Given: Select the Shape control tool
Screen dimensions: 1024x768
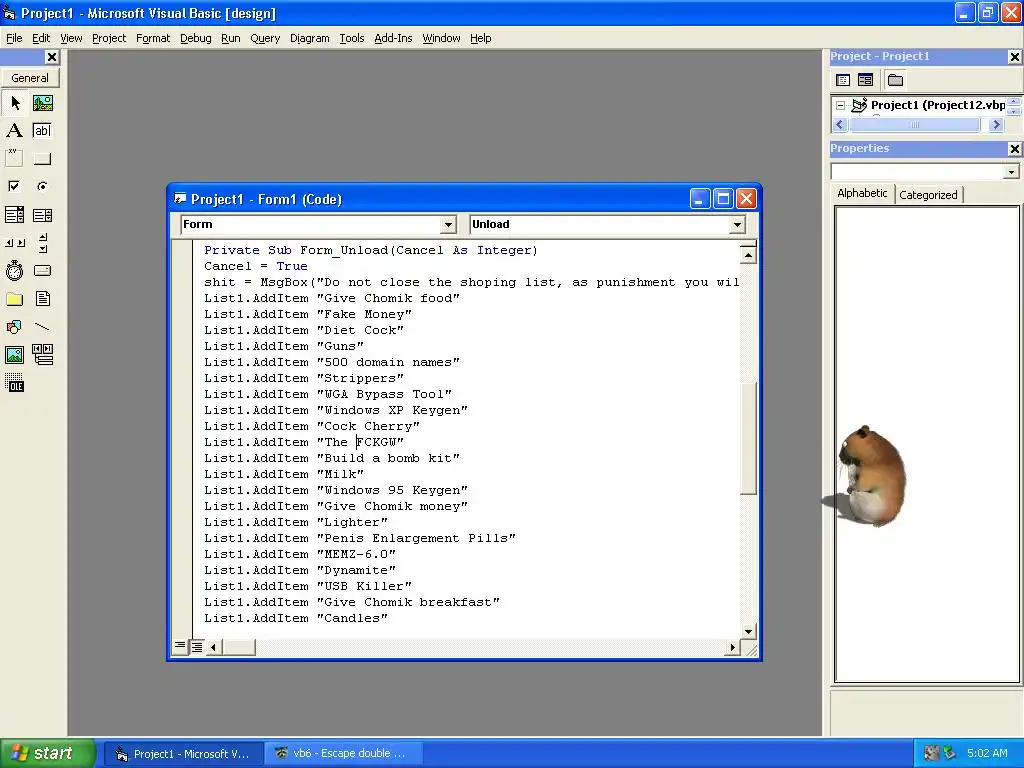Looking at the screenshot, I should (x=15, y=327).
